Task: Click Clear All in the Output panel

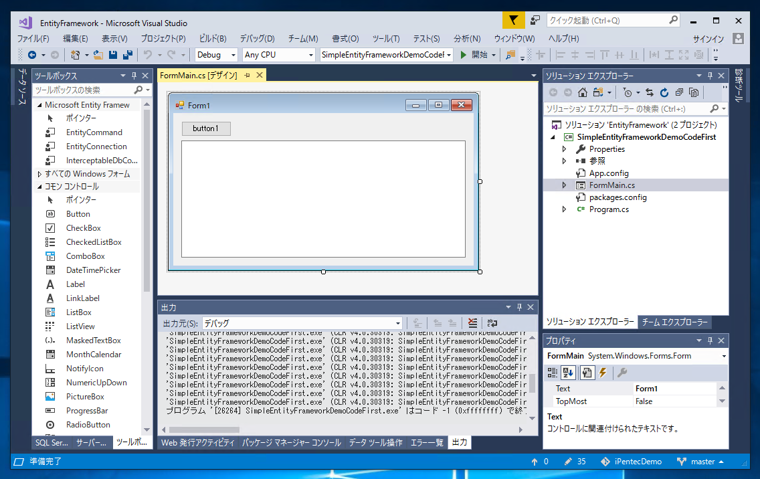Action: 473,323
